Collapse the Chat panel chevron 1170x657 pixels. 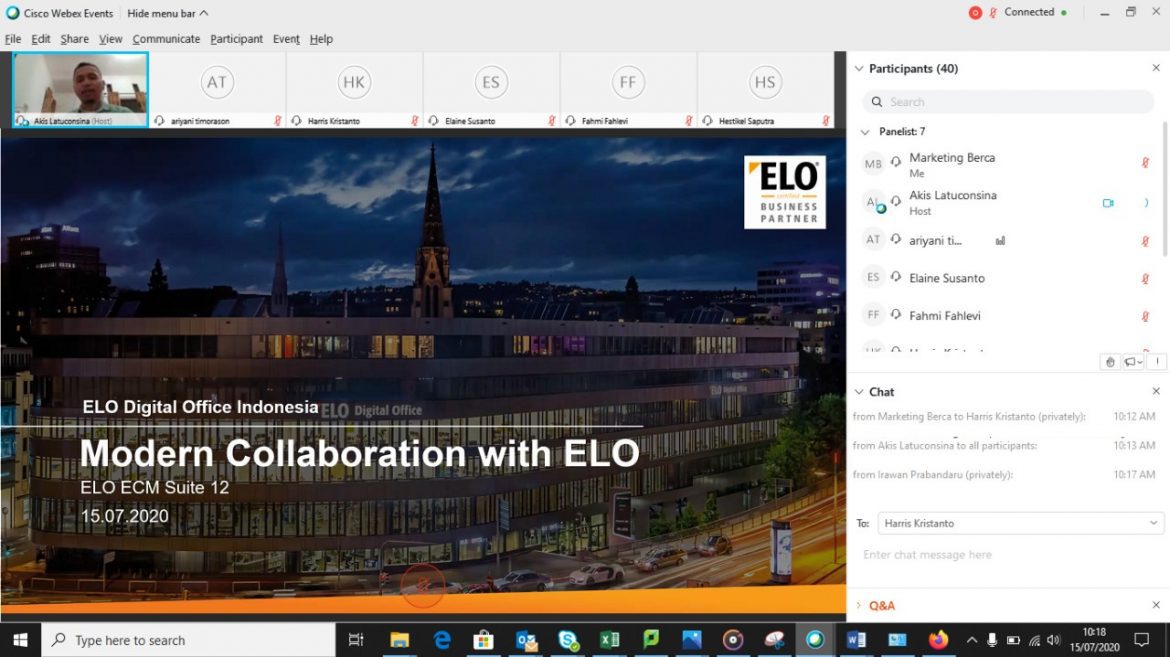click(859, 391)
